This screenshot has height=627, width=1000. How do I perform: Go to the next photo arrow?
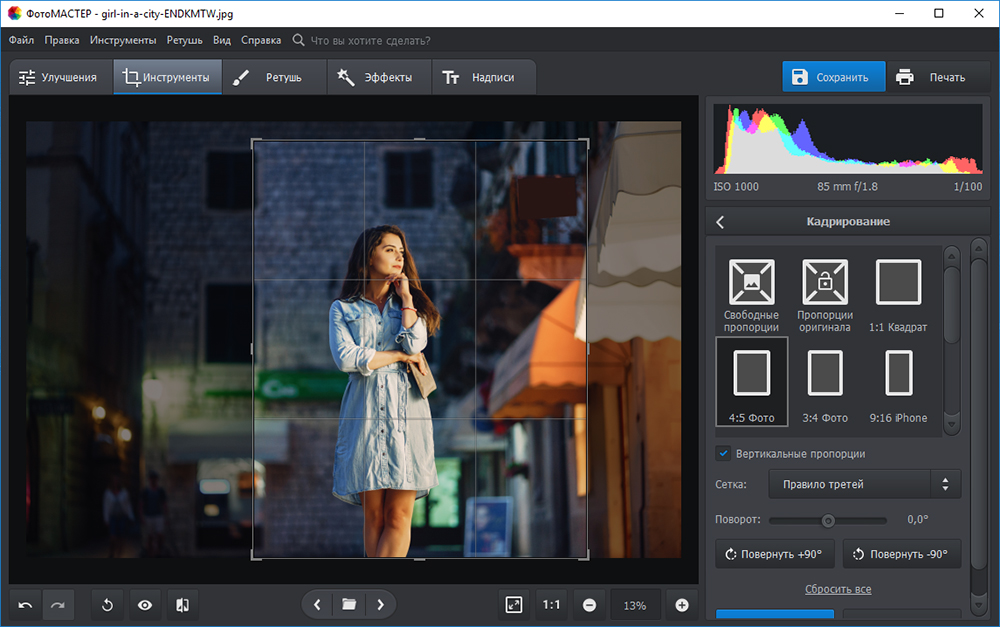pos(381,605)
